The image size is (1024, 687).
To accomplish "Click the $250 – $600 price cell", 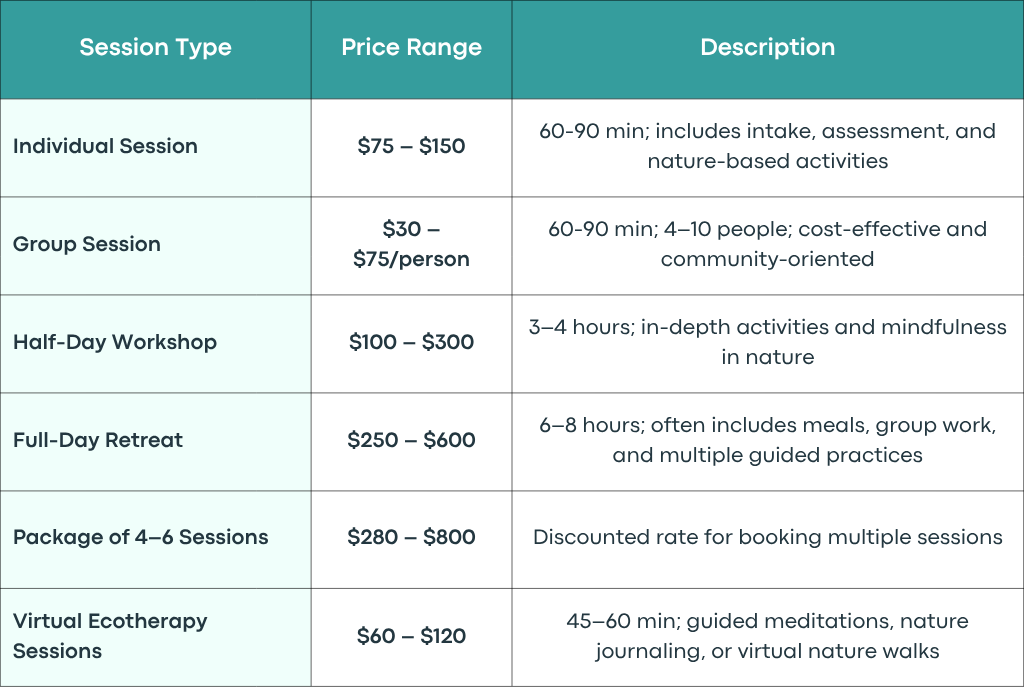I will [x=411, y=439].
